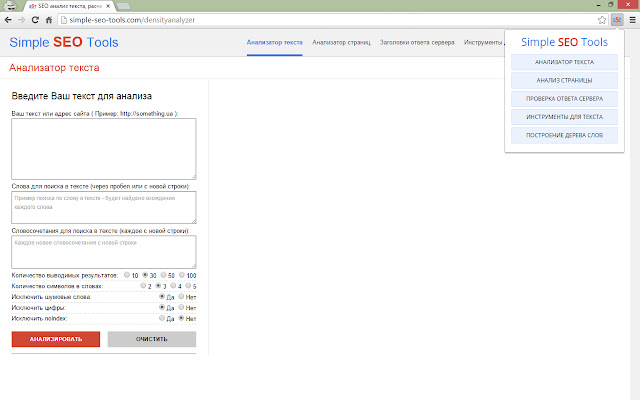640x400 pixels.
Task: Choose Да for exclude noindex
Action: (162, 318)
